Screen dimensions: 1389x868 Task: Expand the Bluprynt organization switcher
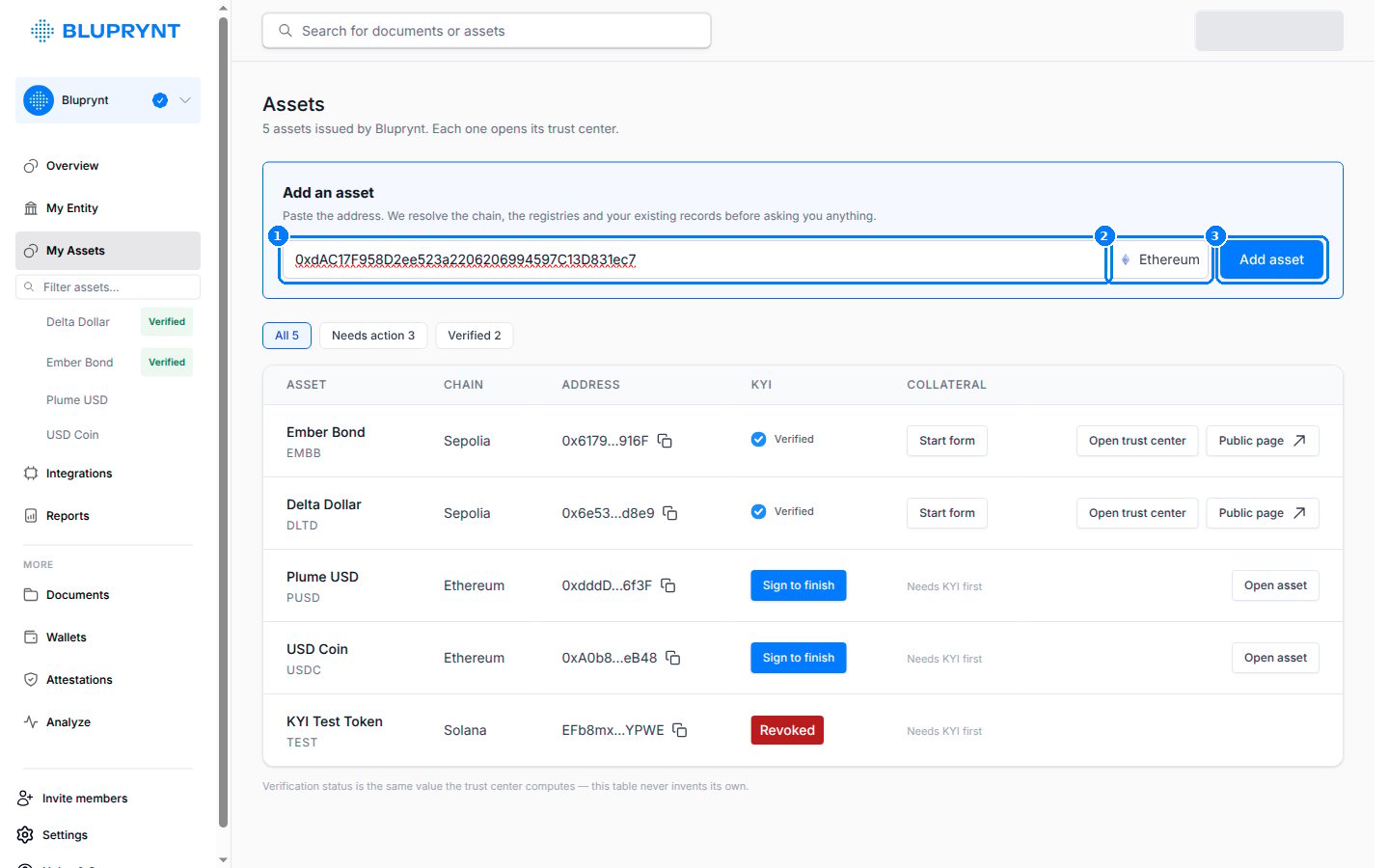coord(108,100)
